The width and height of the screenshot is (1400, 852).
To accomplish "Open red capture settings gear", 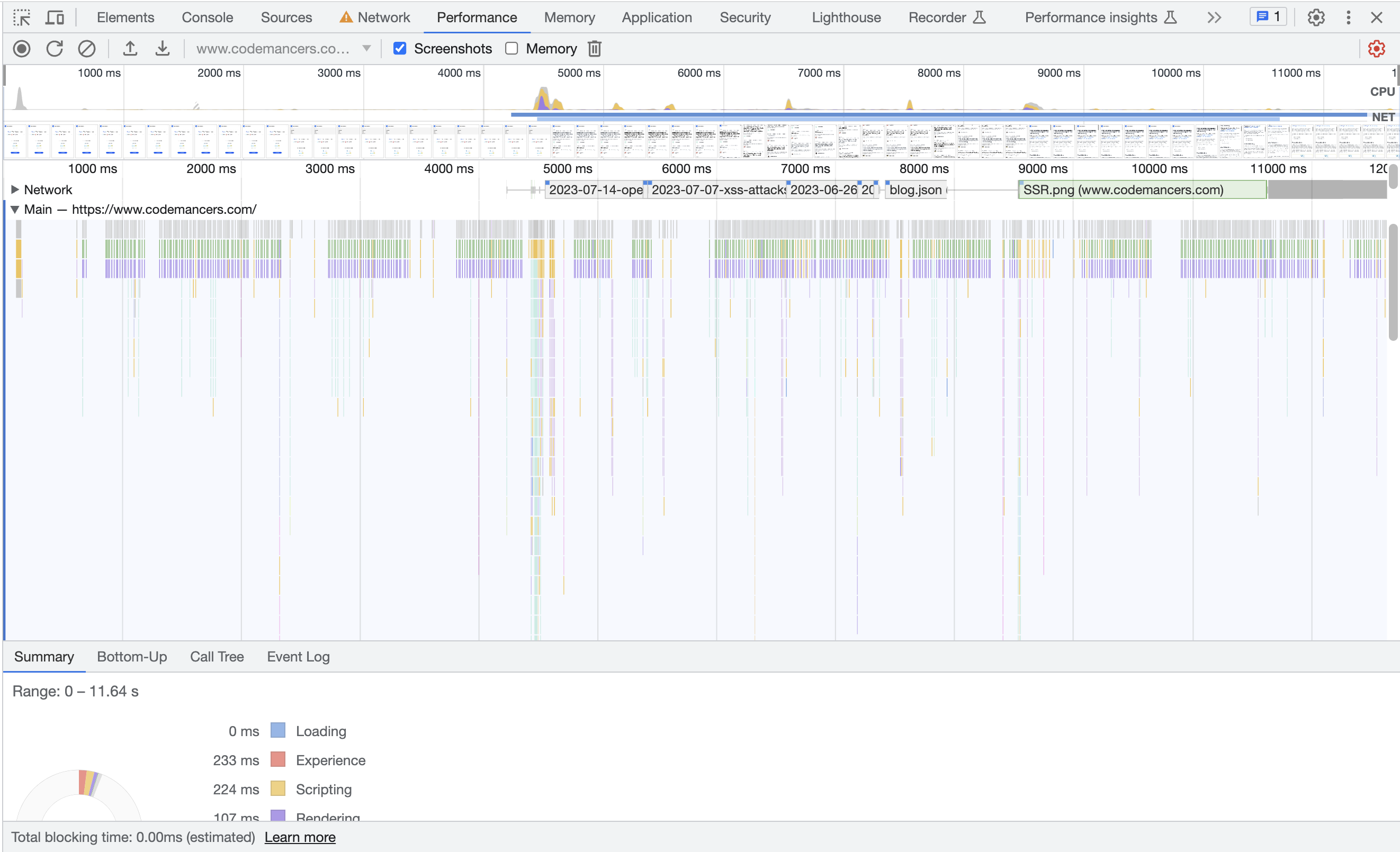I will 1376,49.
